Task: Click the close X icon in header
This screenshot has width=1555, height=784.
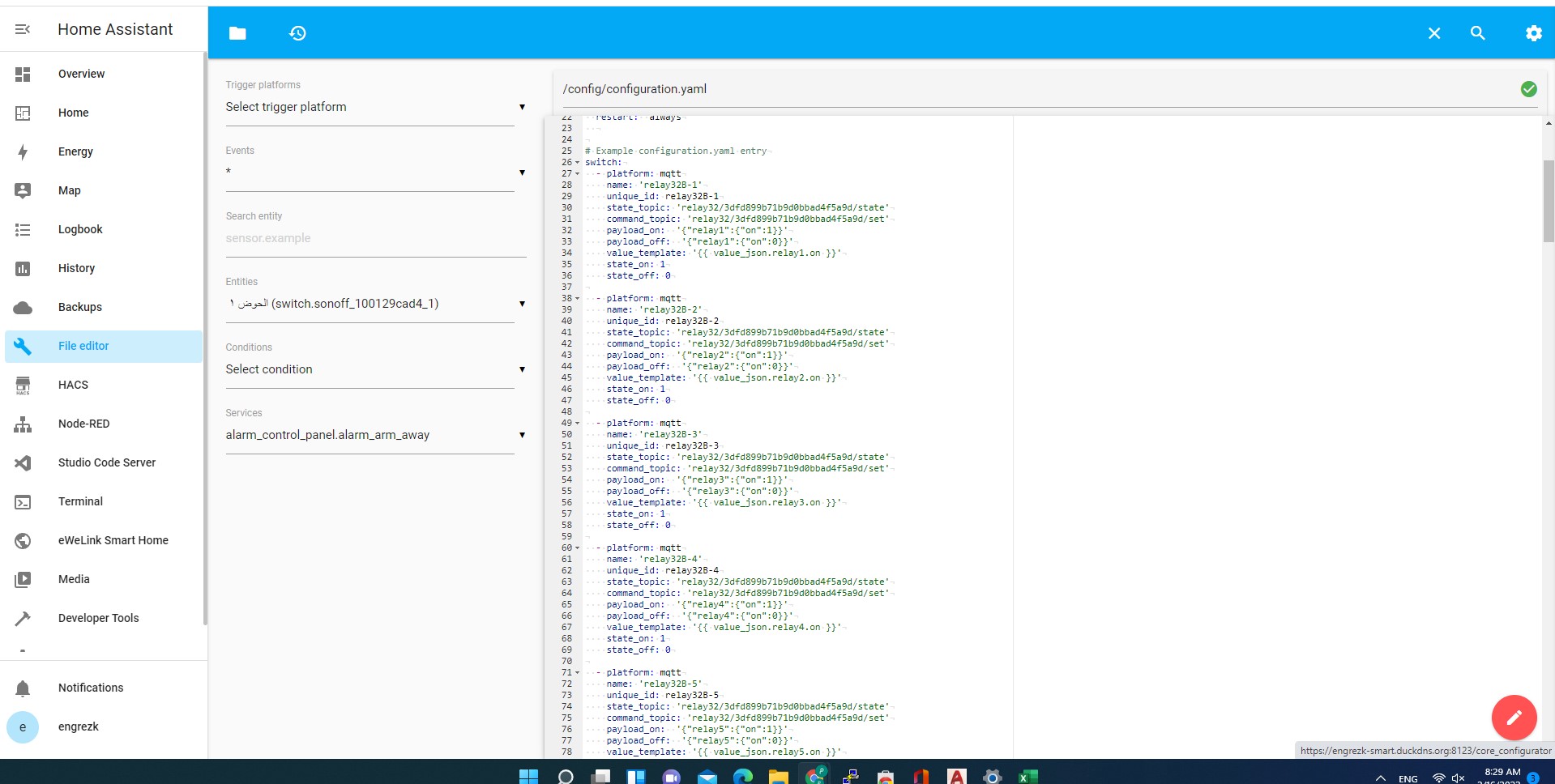Action: click(1433, 33)
